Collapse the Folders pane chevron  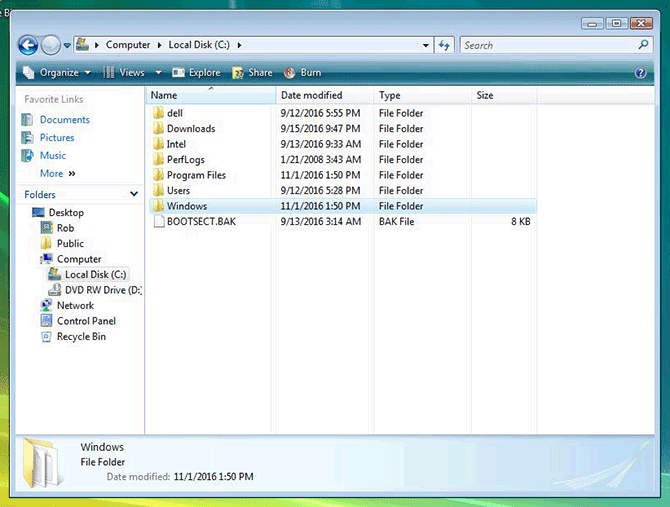(x=134, y=194)
